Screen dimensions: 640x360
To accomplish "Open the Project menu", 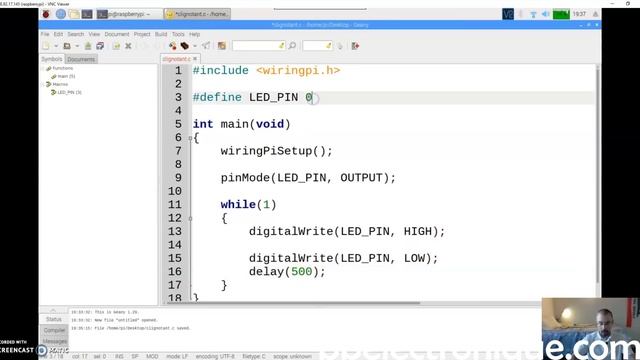I will [142, 34].
